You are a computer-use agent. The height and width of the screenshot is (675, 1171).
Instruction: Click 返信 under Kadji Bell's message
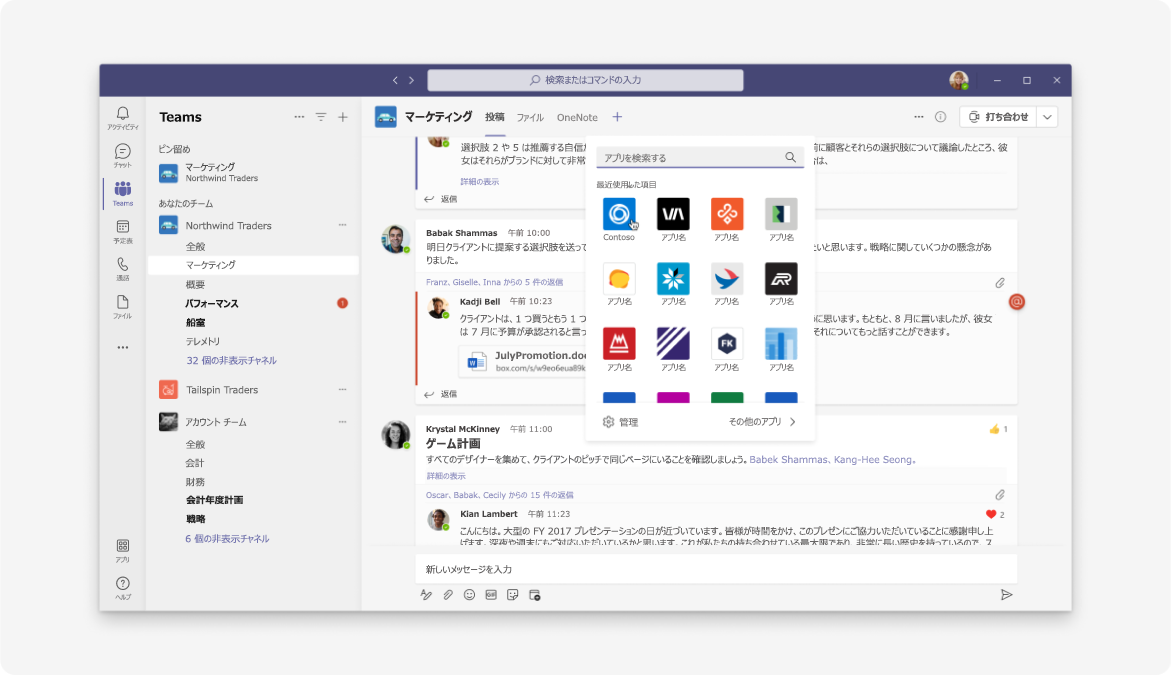[x=441, y=394]
